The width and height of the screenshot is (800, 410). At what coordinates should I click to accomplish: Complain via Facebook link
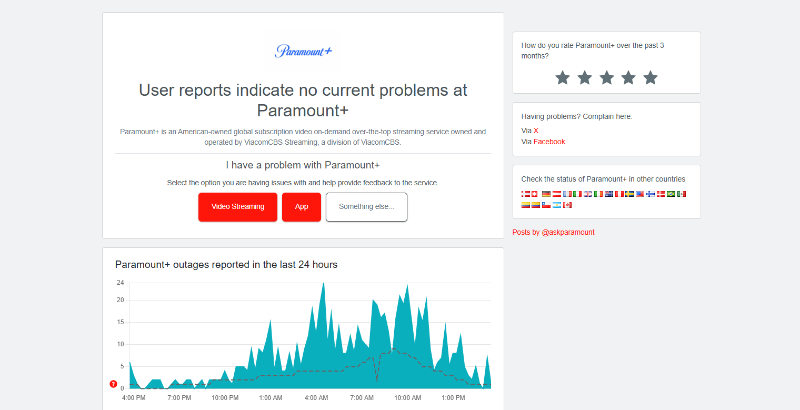549,142
